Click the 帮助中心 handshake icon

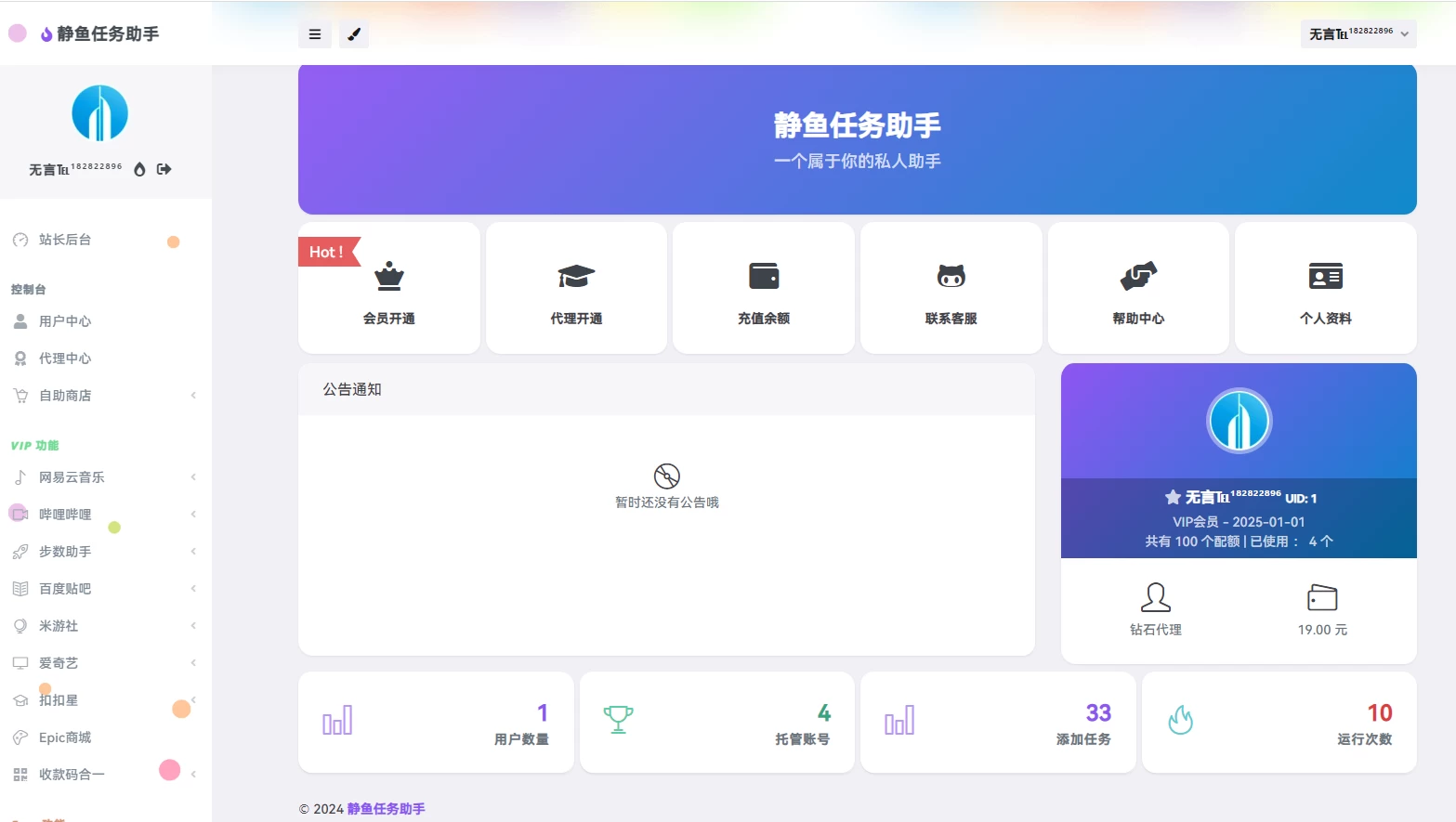tap(1138, 277)
